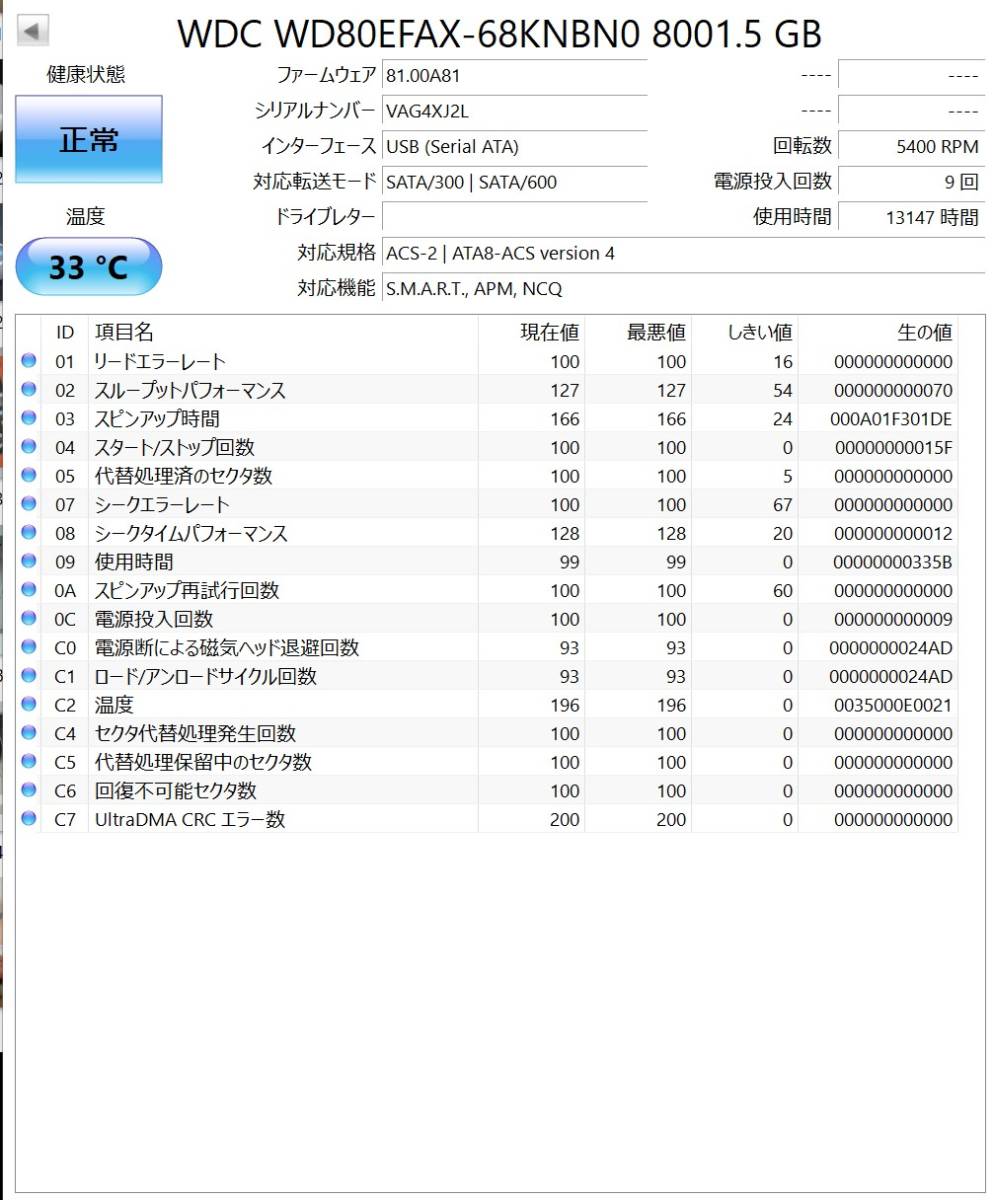Select the シークタイムパフォーマンス attribute name
Screen dimensions: 994x1200
pyautogui.click(x=191, y=533)
